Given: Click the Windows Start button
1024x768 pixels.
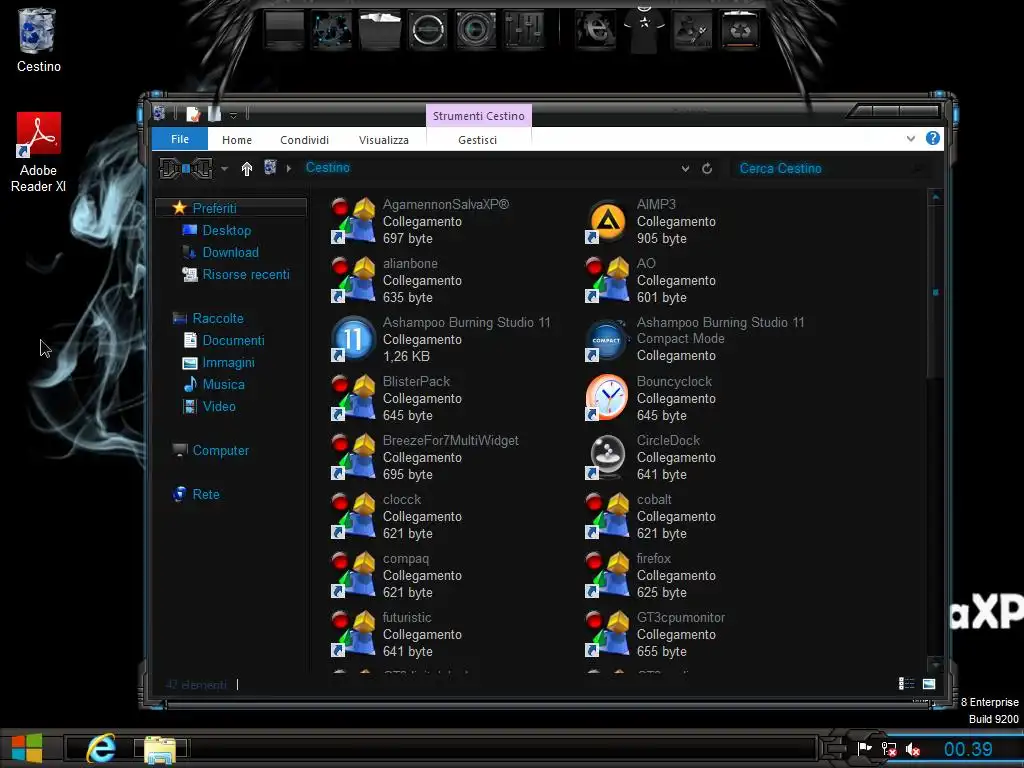Looking at the screenshot, I should click(x=27, y=748).
